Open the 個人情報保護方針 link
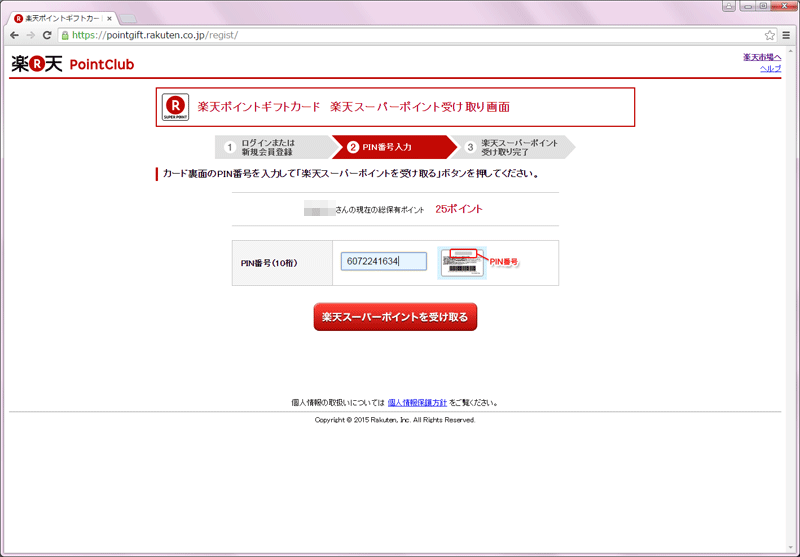 coord(417,402)
